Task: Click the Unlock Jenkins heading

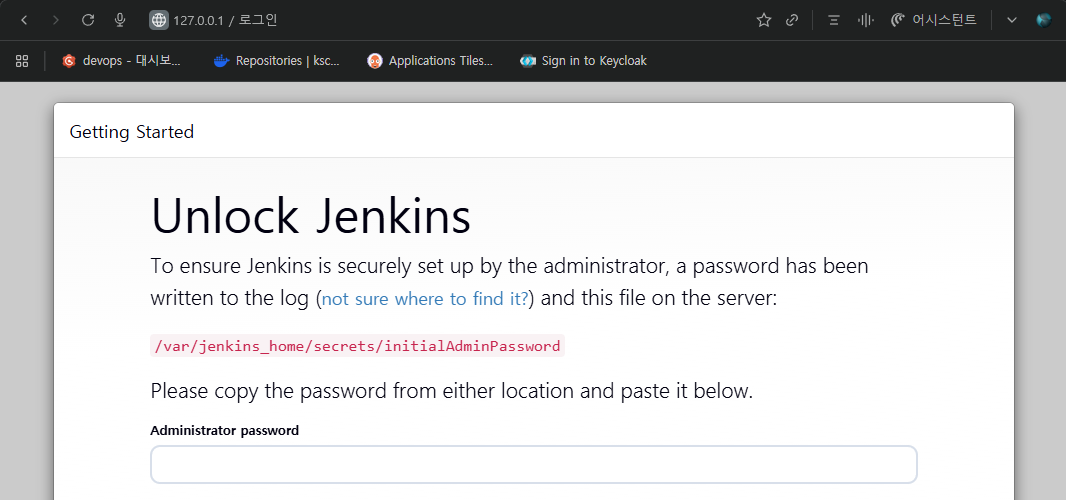Action: tap(311, 216)
